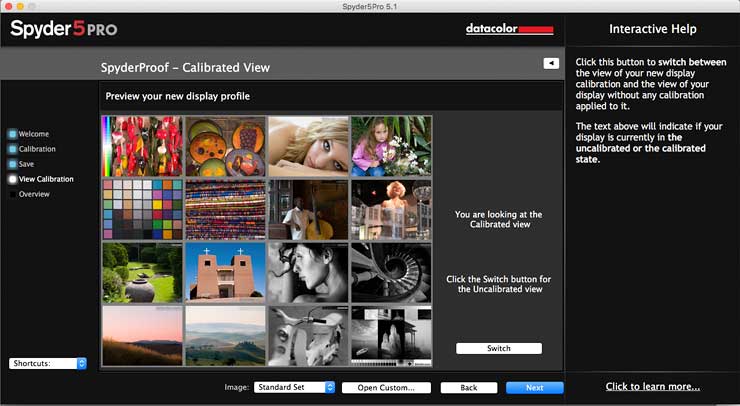This screenshot has height=406, width=740.
Task: Select the Save step in sidebar
Action: click(26, 164)
